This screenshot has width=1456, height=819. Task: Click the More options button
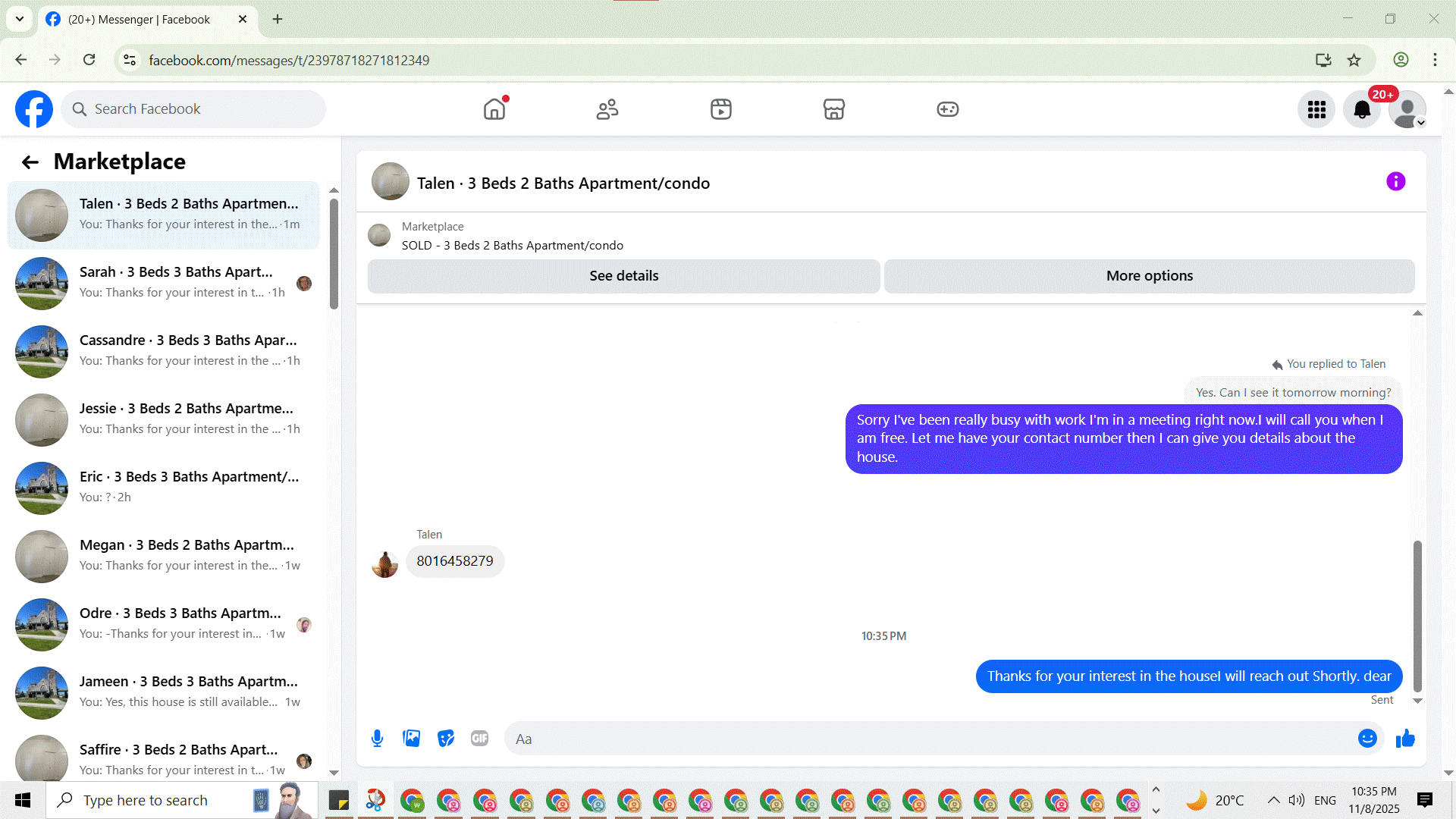(1149, 276)
